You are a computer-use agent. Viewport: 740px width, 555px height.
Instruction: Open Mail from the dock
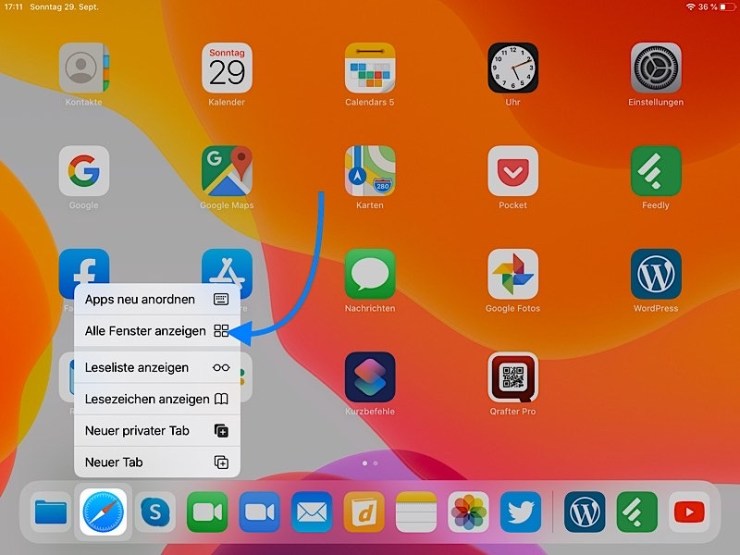point(311,512)
